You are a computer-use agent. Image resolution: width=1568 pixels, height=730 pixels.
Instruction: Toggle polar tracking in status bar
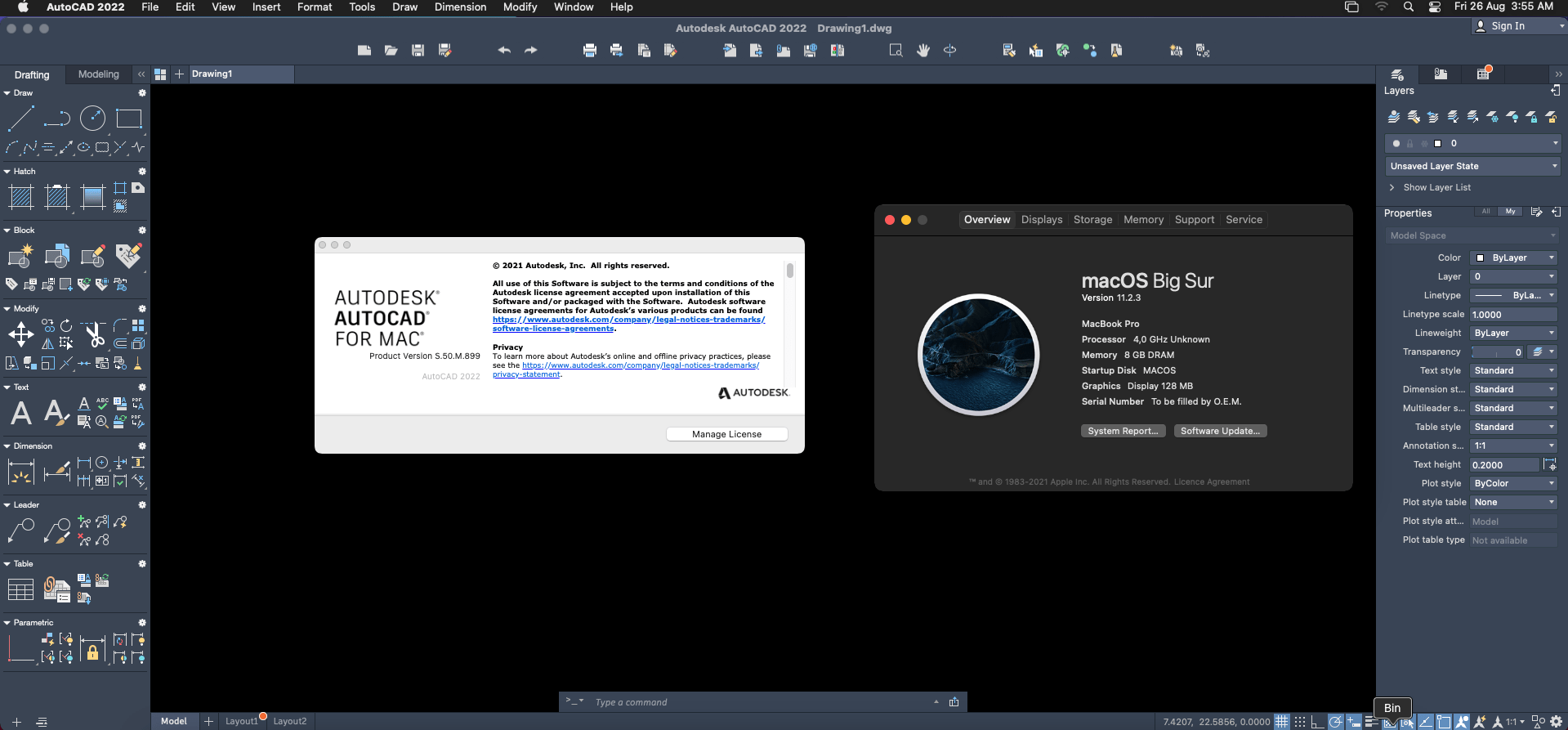1336,722
